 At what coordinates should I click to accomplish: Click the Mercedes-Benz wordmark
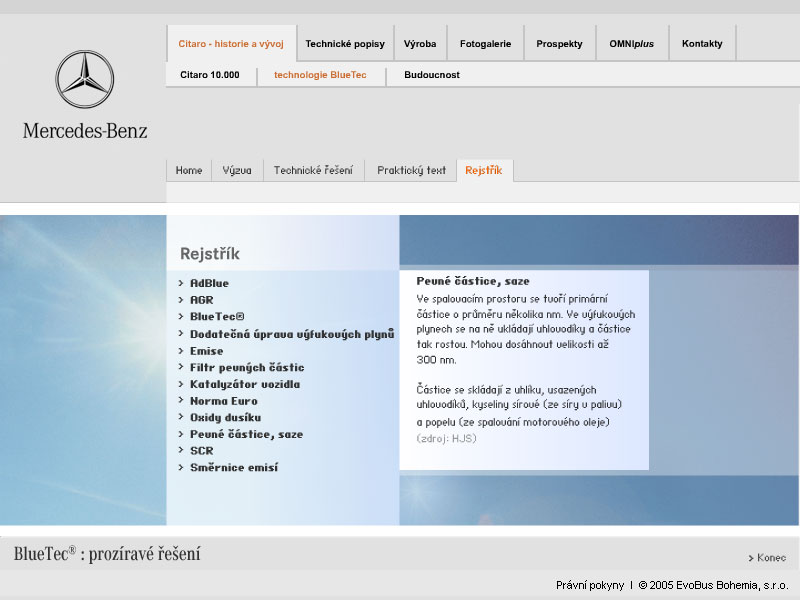click(85, 131)
